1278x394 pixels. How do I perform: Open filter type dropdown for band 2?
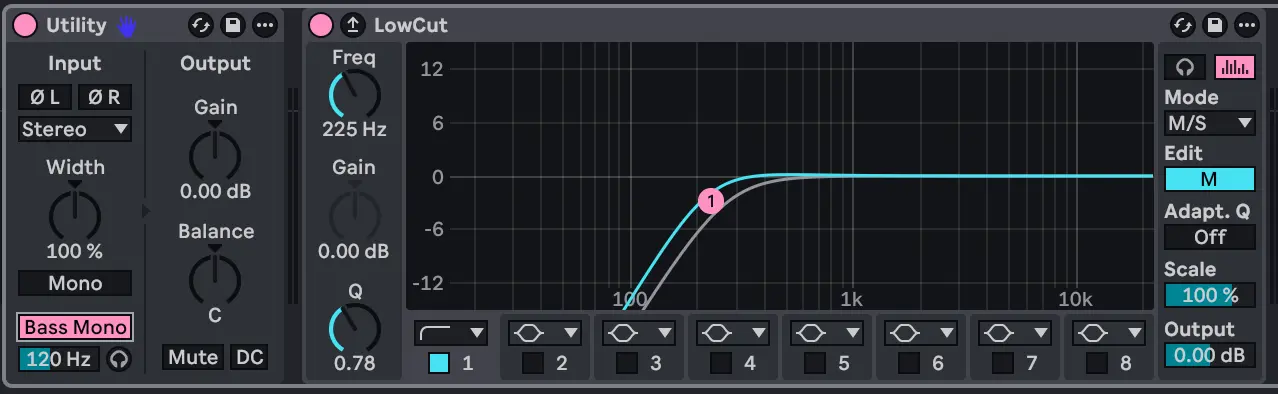544,332
